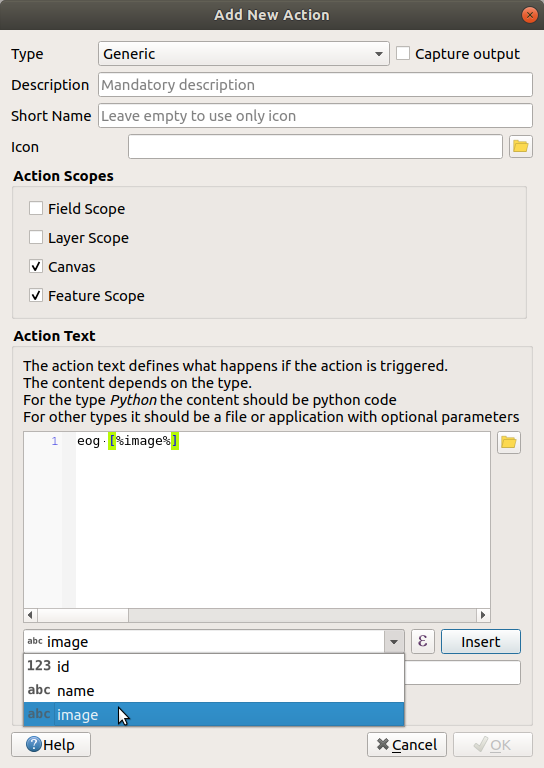Collapse the field list dropdown arrow

(x=394, y=642)
